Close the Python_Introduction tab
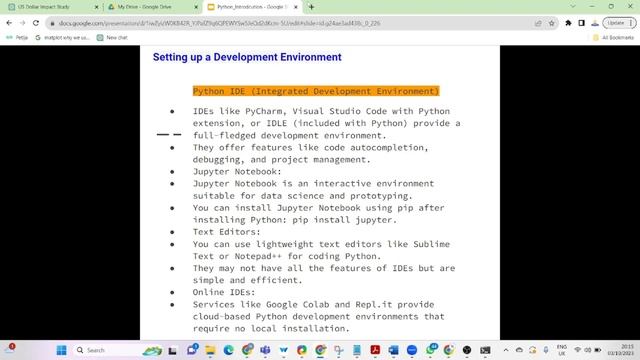 [296, 7]
